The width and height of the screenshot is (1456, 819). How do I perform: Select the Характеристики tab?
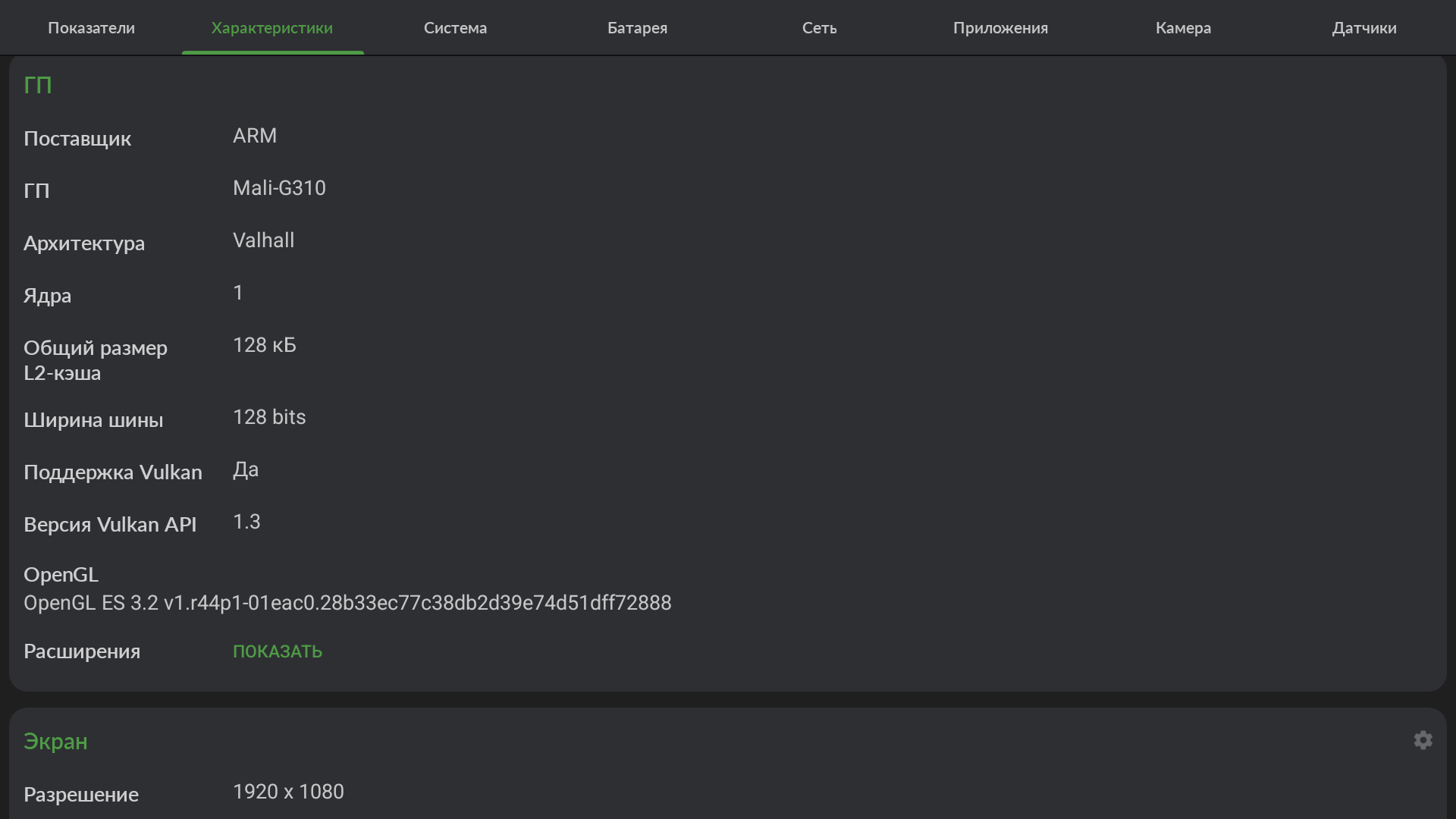pos(272,28)
